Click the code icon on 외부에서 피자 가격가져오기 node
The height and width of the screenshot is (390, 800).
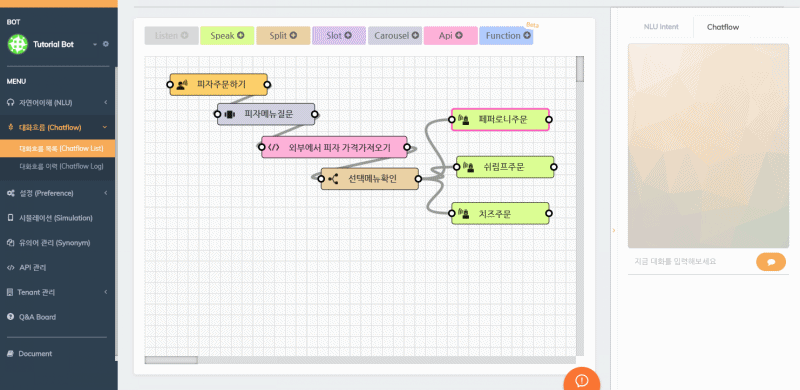tap(274, 148)
